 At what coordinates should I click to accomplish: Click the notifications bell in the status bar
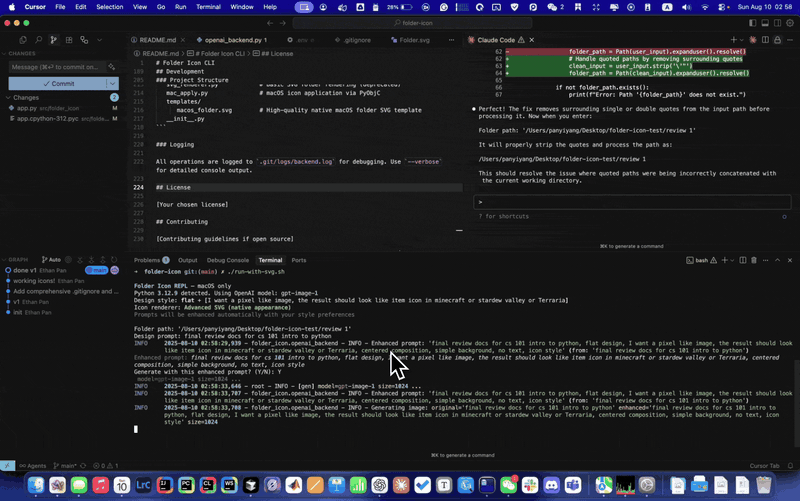[790, 466]
